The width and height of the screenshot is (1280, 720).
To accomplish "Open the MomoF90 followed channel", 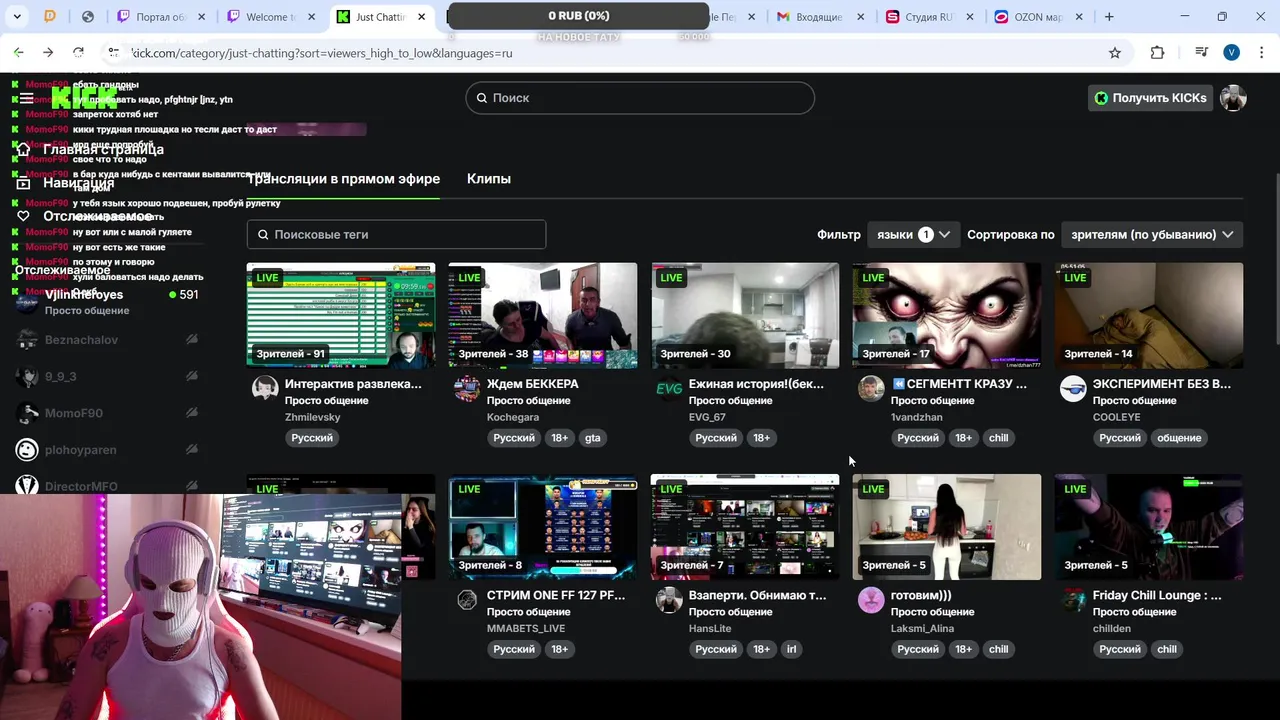I will click(x=108, y=413).
